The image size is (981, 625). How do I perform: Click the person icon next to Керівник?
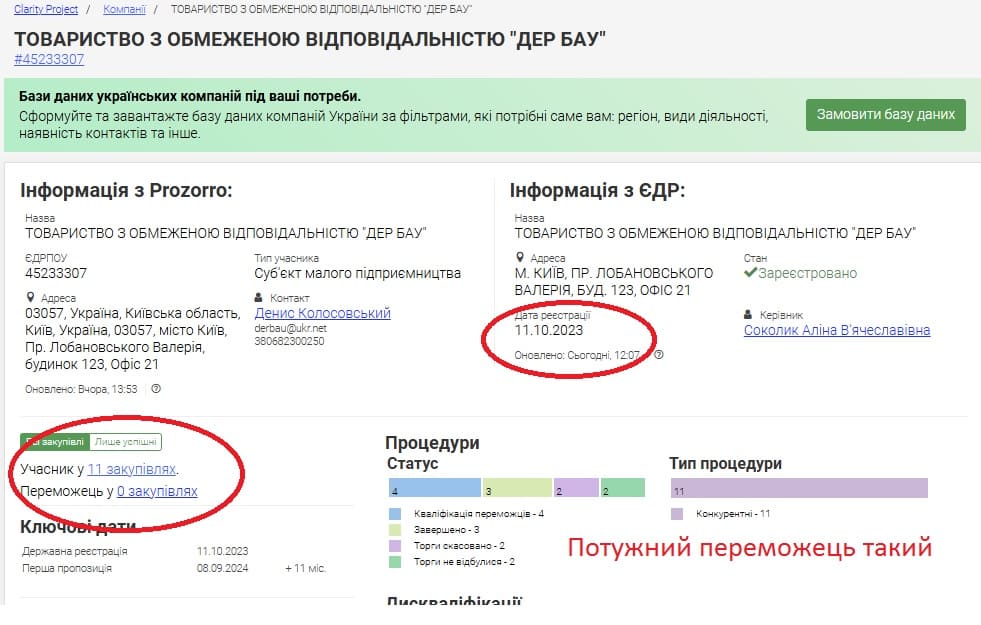(x=749, y=315)
